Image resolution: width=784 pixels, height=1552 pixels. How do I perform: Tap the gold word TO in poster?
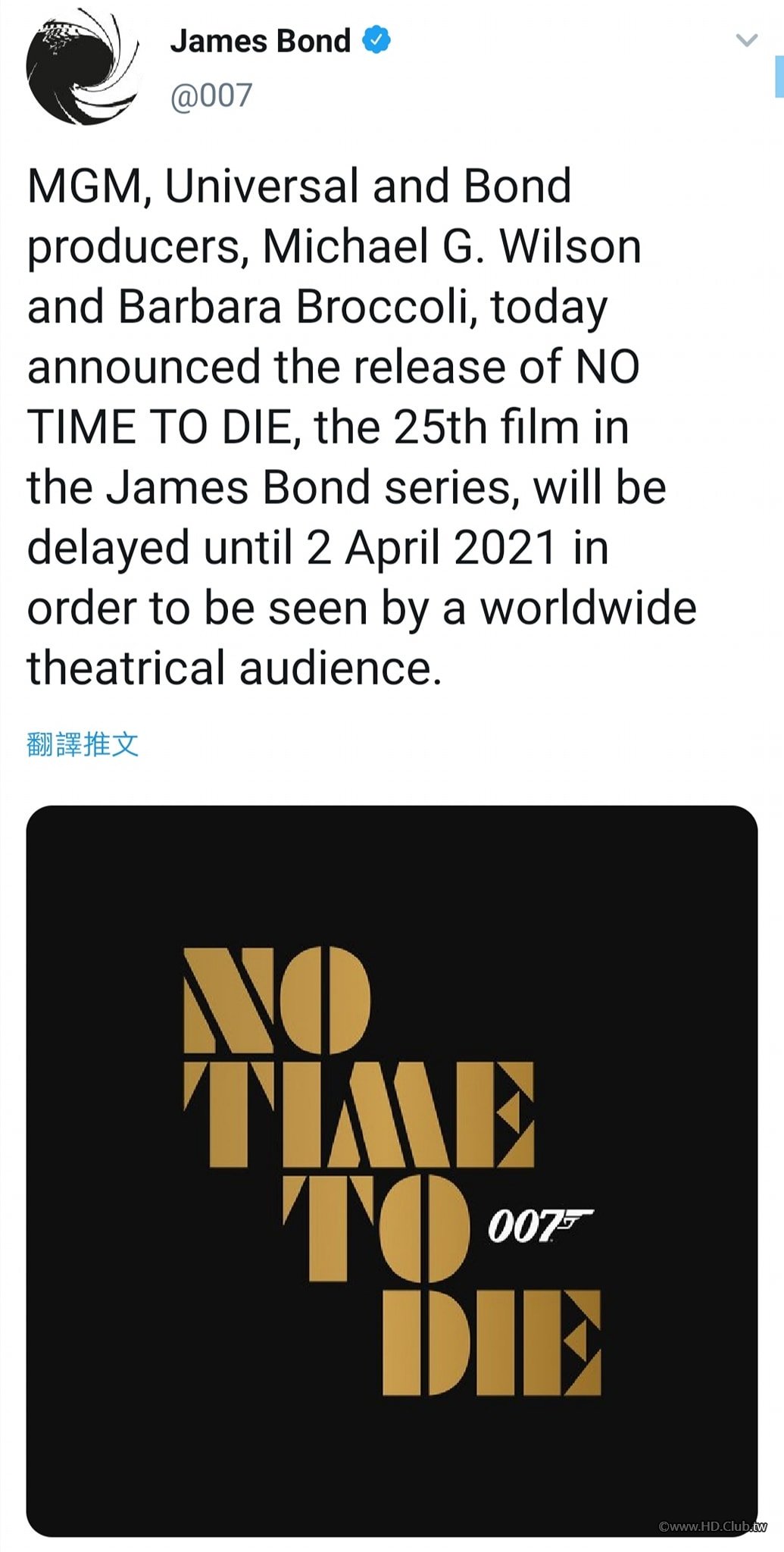click(376, 1228)
